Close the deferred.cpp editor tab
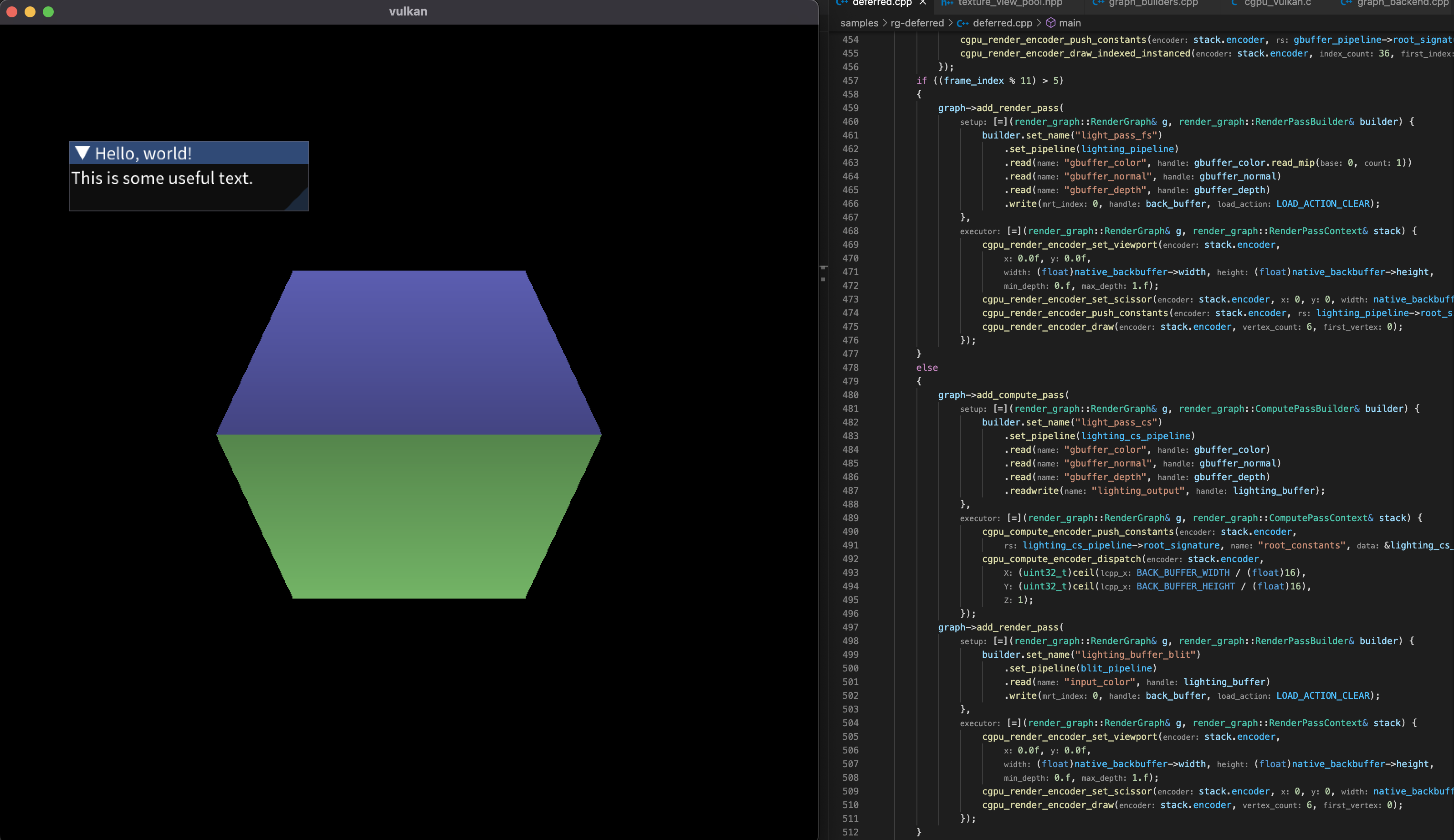 point(923,3)
